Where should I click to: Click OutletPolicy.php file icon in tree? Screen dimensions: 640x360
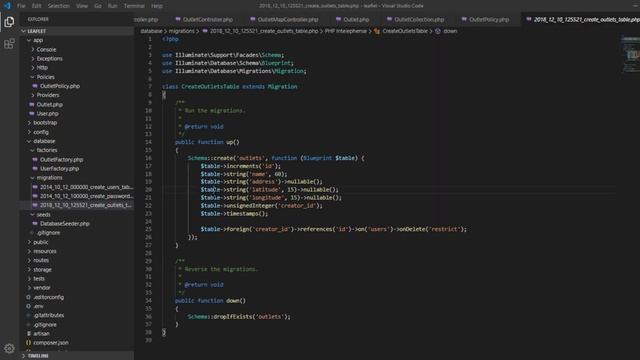click(35, 86)
